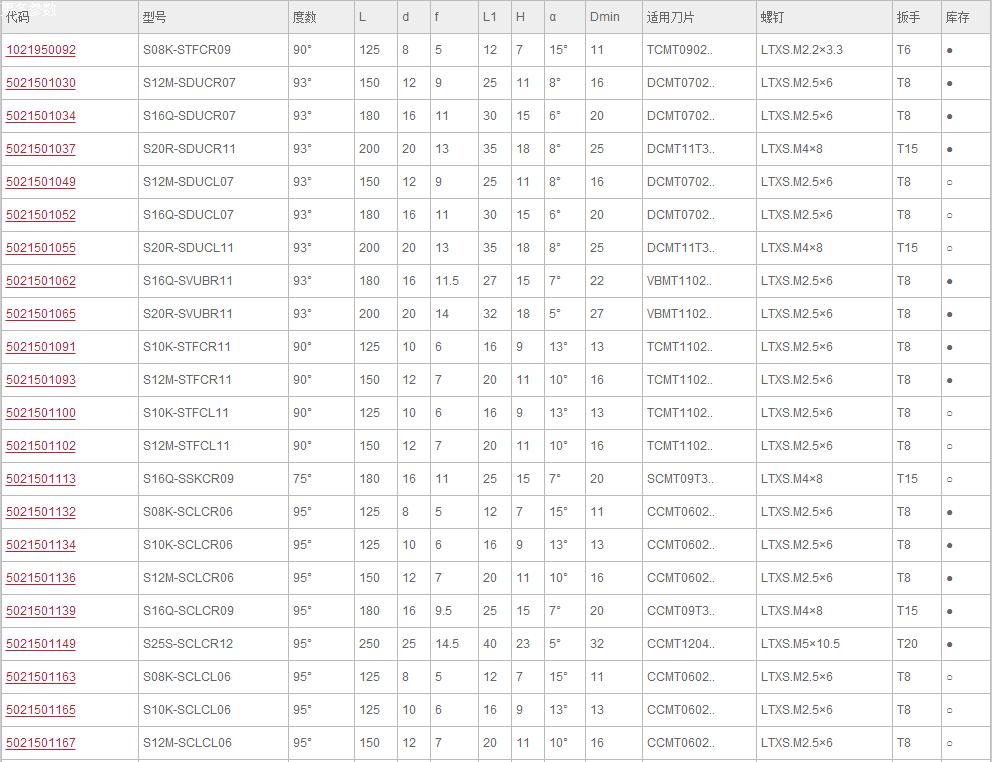This screenshot has height=762, width=993.
Task: Open code 5021501052 link
Action: 41,215
